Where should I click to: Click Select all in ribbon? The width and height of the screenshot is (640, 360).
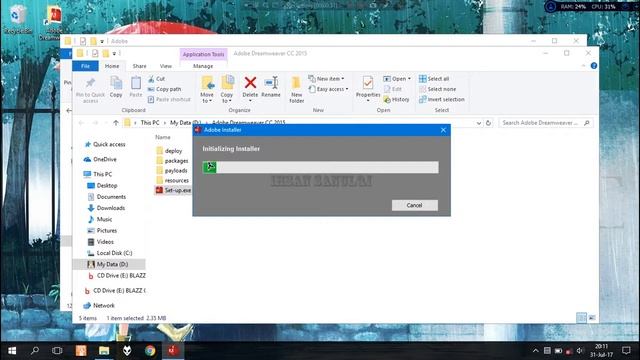coord(434,79)
